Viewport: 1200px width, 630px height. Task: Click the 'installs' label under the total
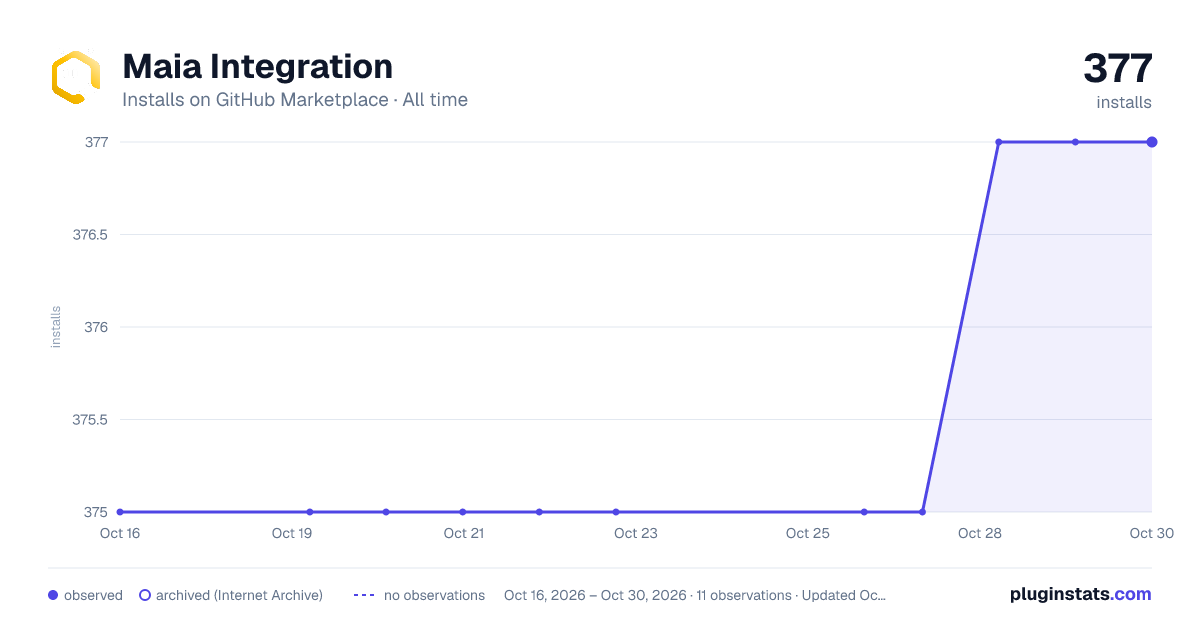click(1124, 102)
